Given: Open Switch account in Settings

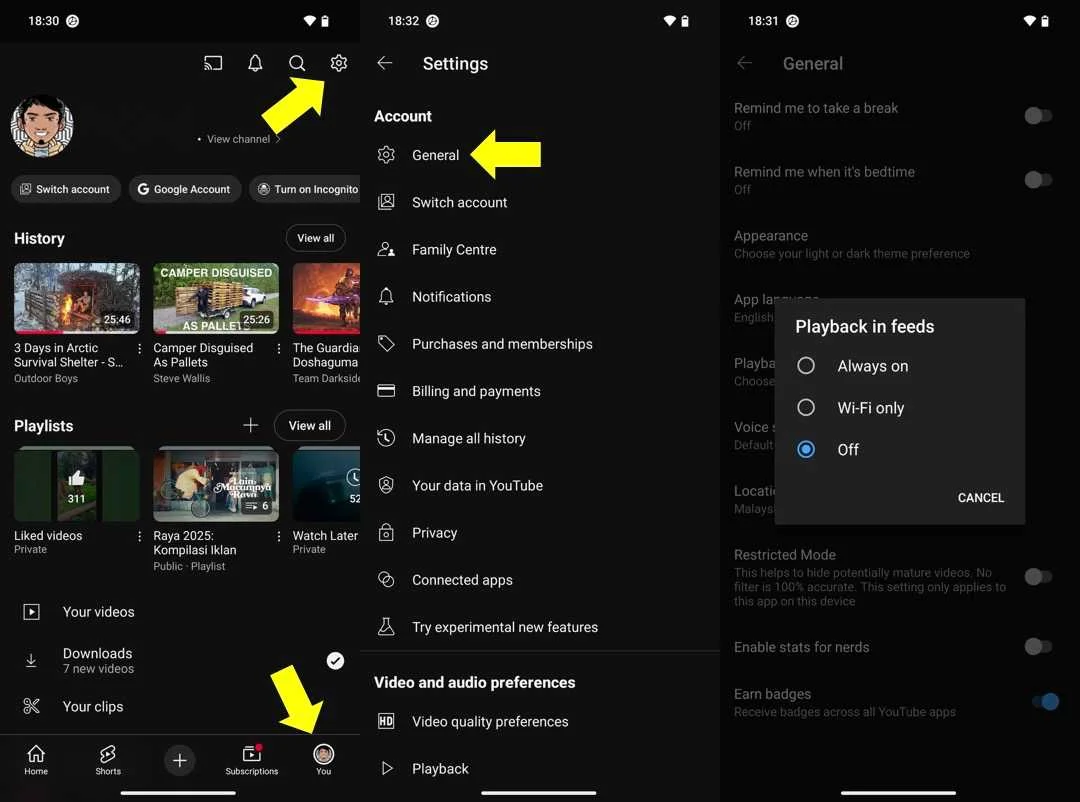Looking at the screenshot, I should click(540, 203).
